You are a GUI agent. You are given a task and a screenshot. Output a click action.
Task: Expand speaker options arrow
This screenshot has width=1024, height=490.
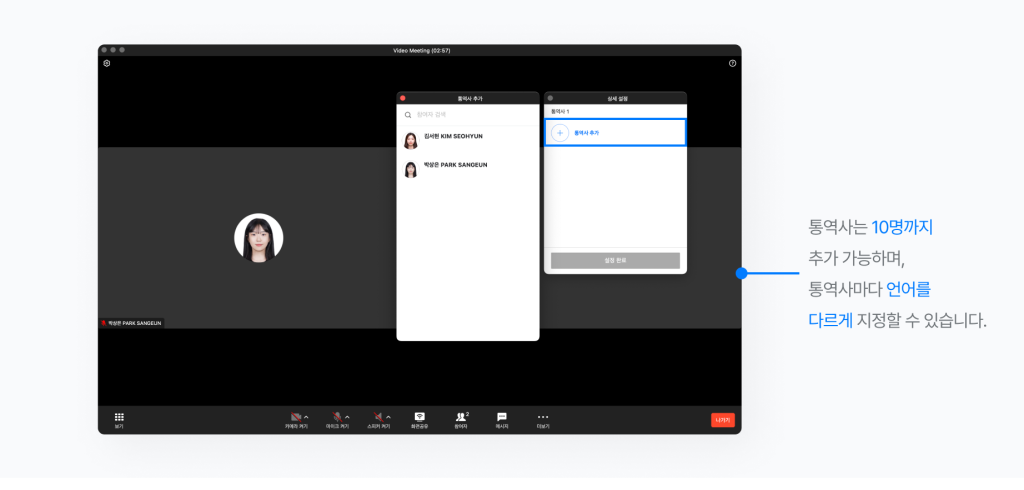(x=388, y=416)
